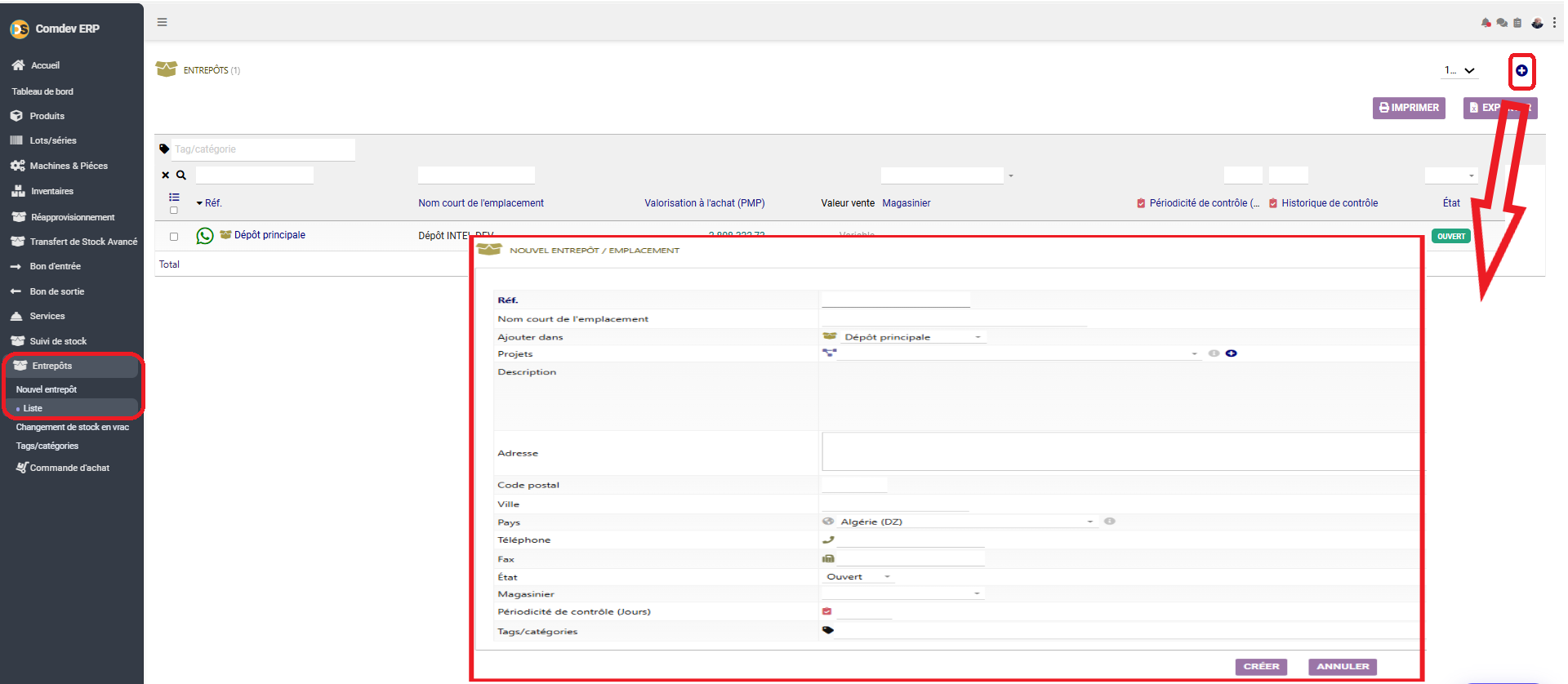Screen dimensions: 1568x684
Task: Click the Produits cube icon
Action: (17, 116)
